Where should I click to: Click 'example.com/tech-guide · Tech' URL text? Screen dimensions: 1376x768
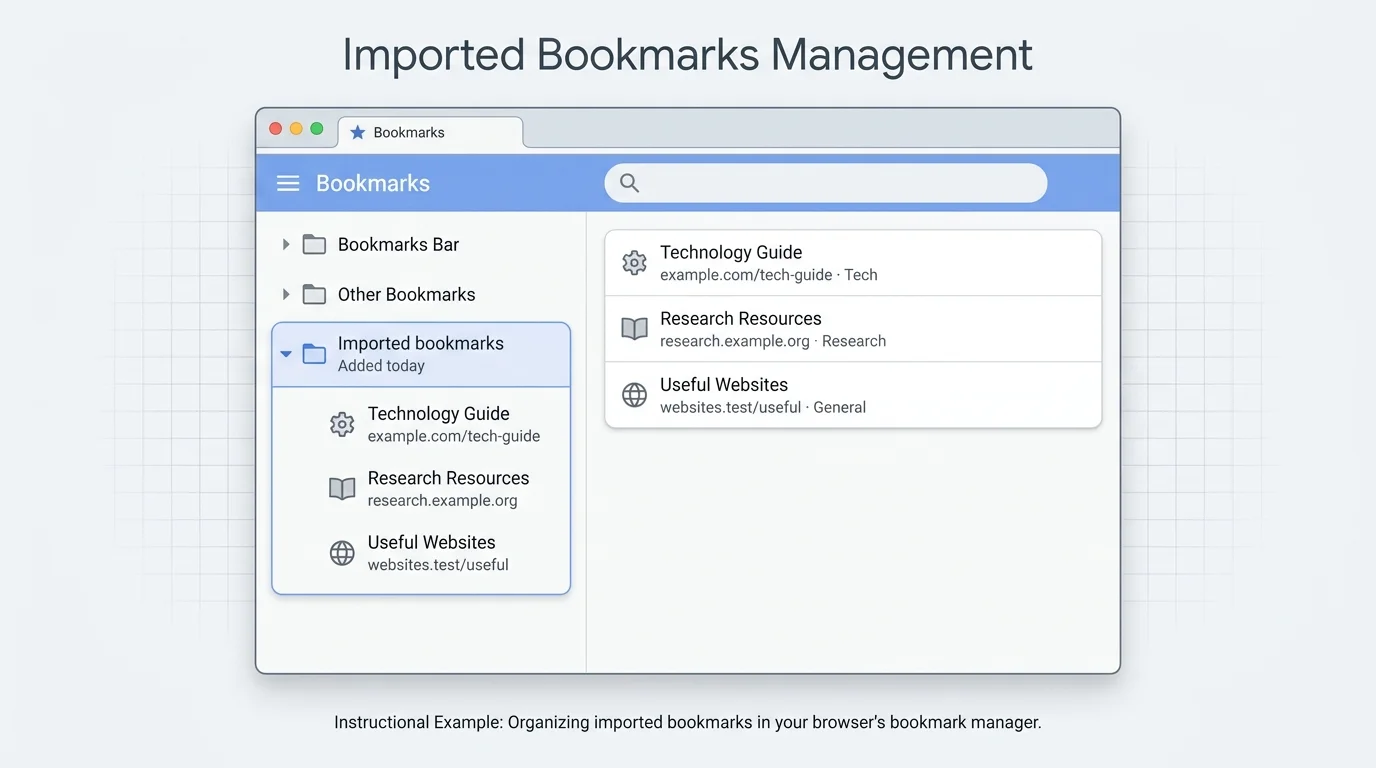769,275
